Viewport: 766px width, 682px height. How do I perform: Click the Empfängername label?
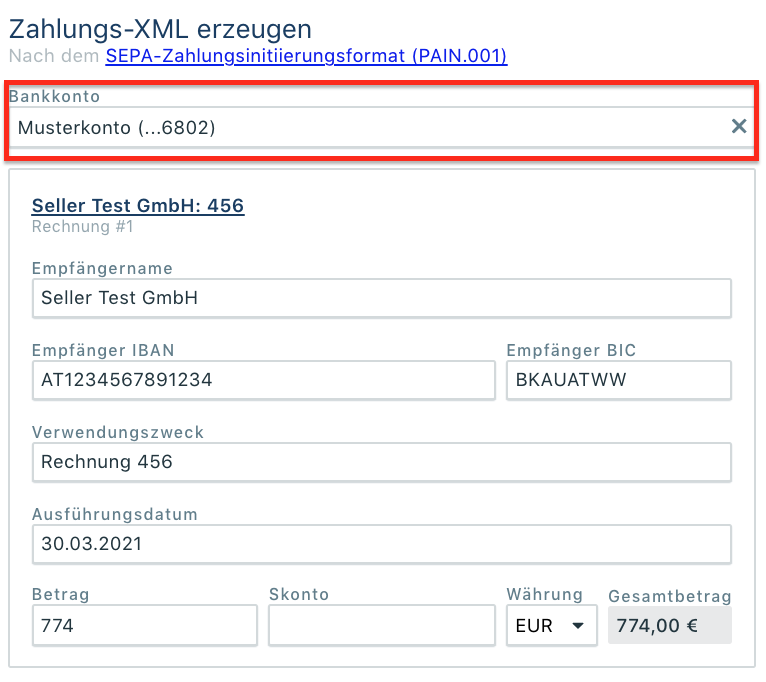tap(102, 268)
